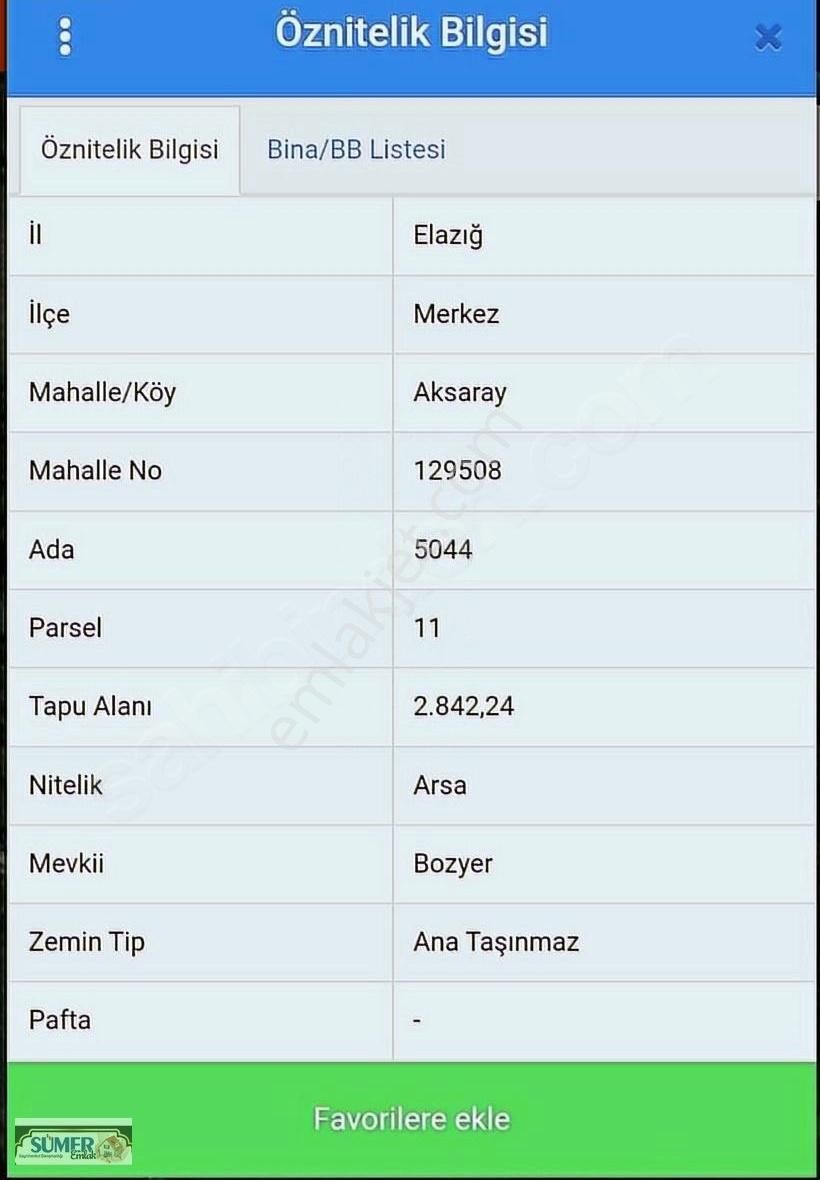Screen dimensions: 820x1180
Task: Switch to Bina/BB Listesi tab
Action: [356, 149]
